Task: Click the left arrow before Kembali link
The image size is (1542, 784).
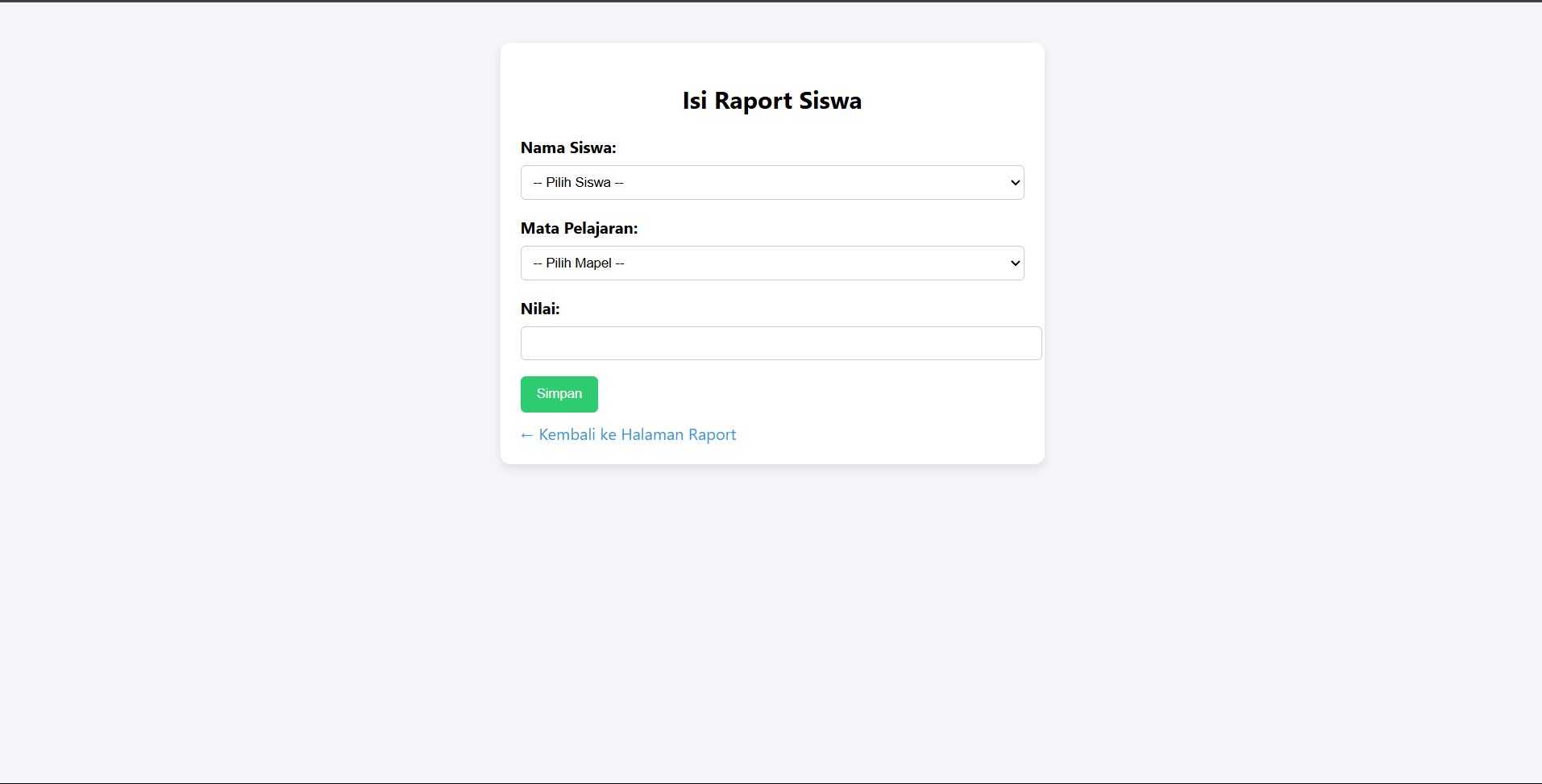Action: (527, 435)
